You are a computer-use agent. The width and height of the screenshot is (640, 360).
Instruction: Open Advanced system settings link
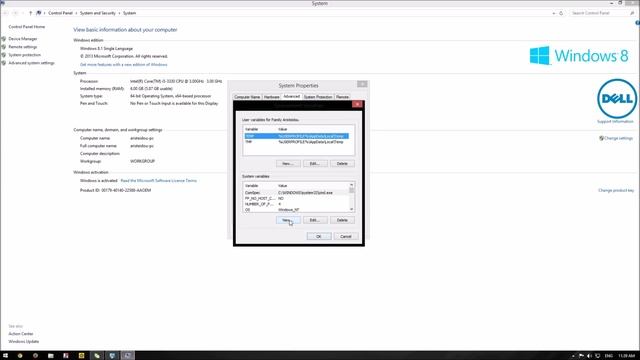point(31,63)
